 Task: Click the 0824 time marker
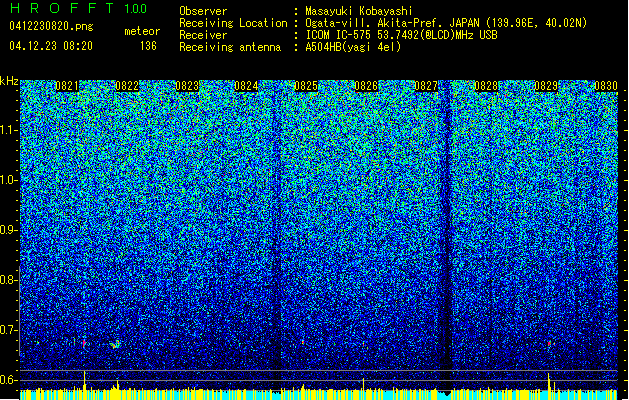(246, 86)
